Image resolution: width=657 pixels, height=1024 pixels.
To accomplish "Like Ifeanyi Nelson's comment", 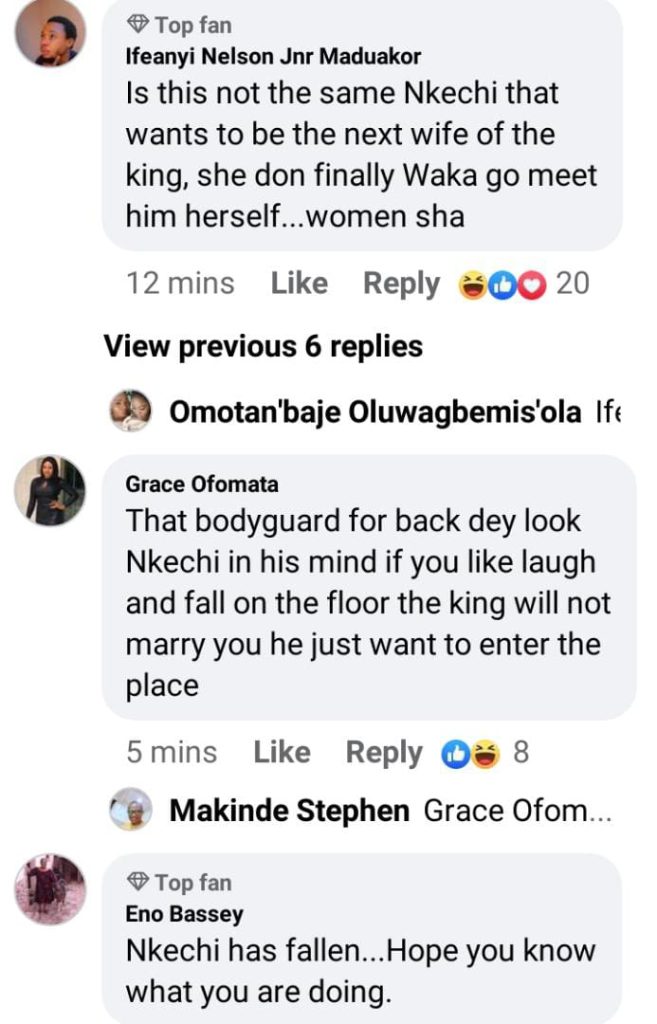I will 299,284.
